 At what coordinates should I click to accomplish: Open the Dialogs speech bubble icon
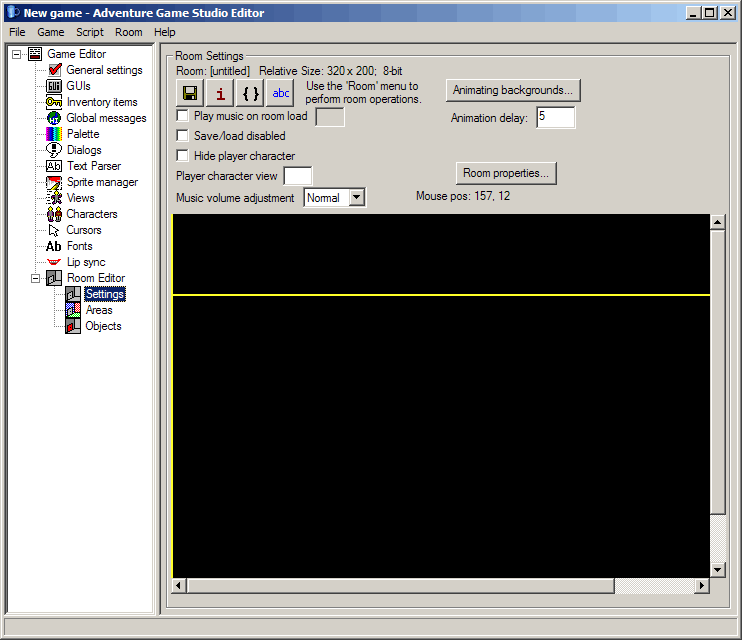(x=54, y=150)
